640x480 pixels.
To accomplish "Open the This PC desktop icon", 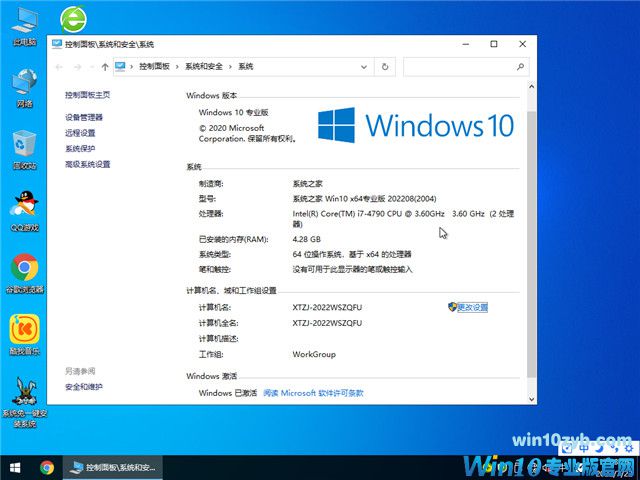I will (x=24, y=26).
